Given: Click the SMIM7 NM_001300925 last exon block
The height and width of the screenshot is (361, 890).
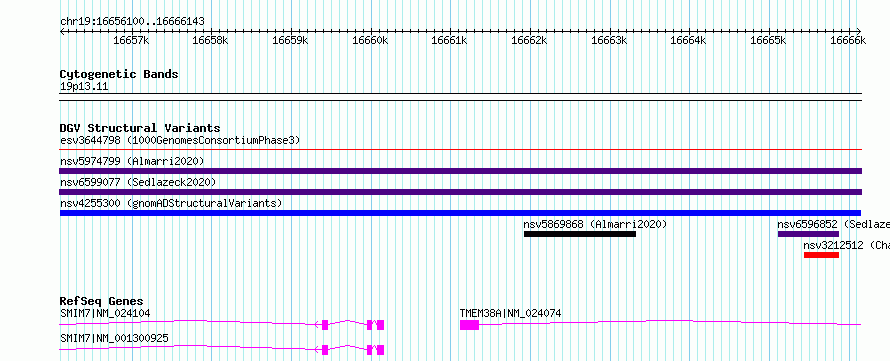Looking at the screenshot, I should [380, 350].
